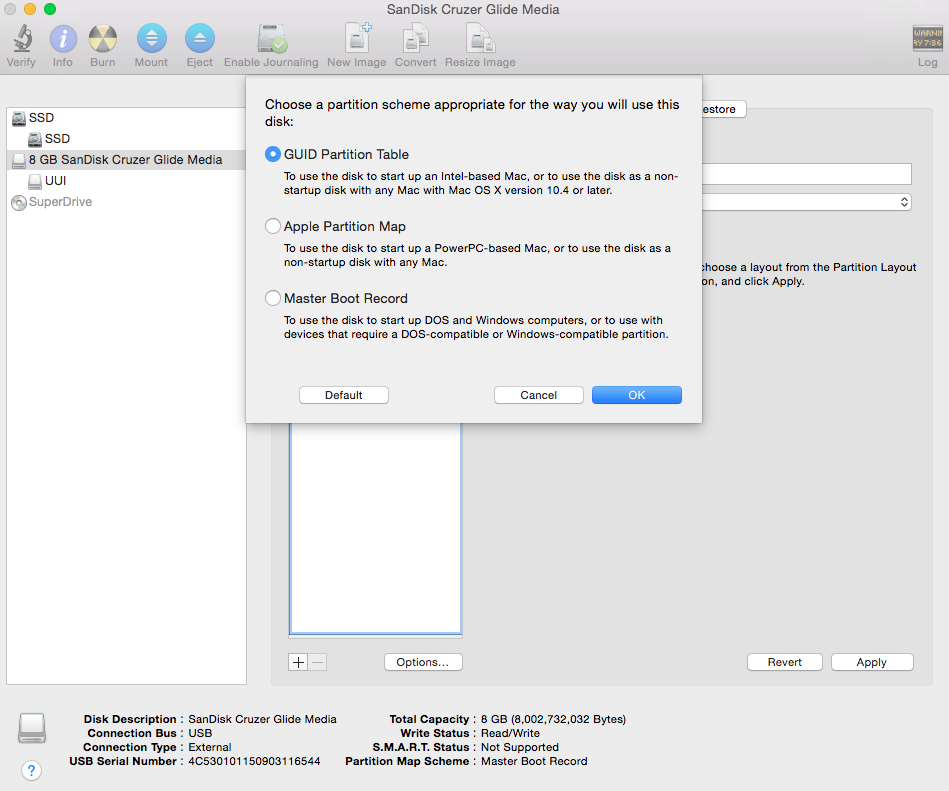Select the UUI volume
The height and width of the screenshot is (791, 949).
pos(126,180)
